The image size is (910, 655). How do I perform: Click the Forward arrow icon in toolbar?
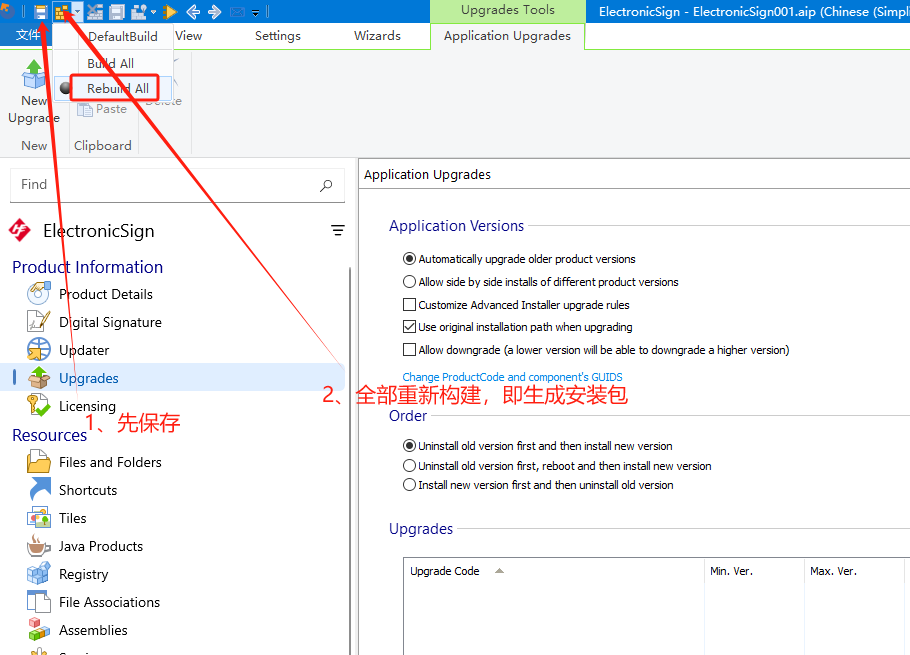pyautogui.click(x=214, y=12)
